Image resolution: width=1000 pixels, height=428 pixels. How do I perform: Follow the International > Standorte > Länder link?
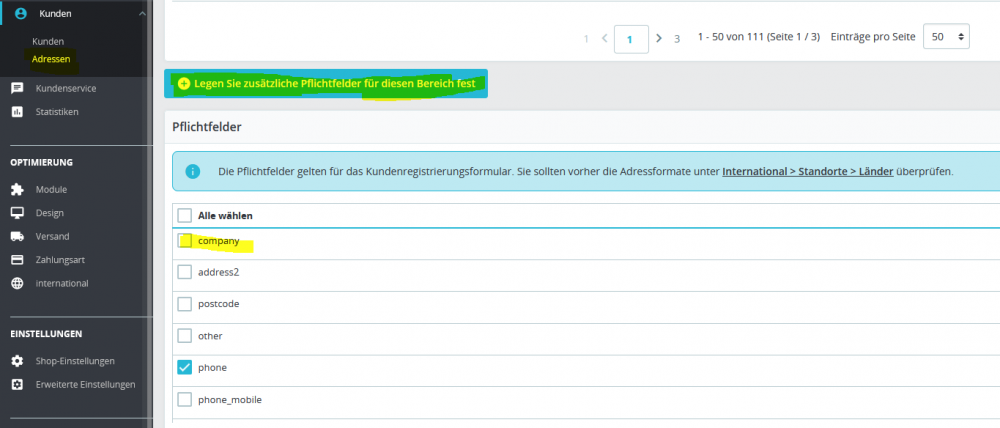pyautogui.click(x=807, y=172)
